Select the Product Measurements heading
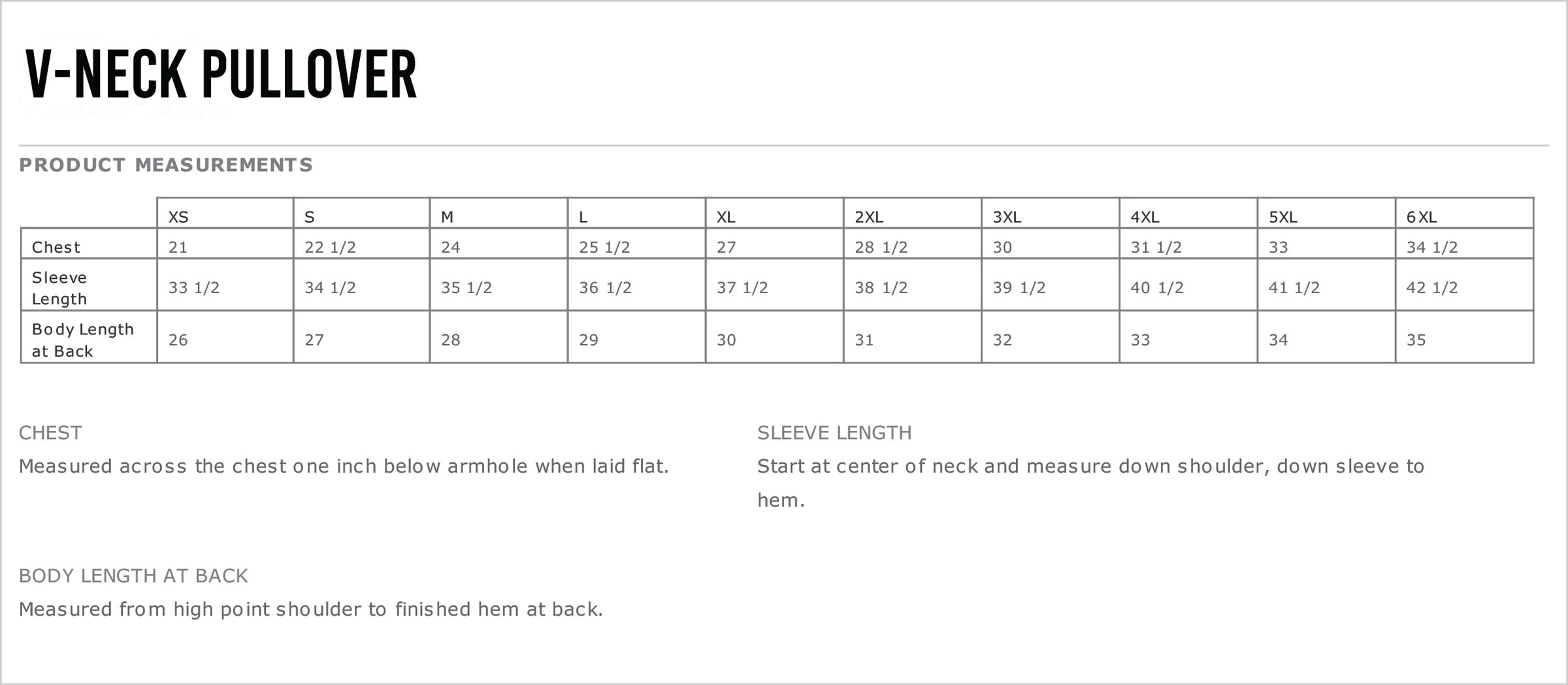The image size is (1568, 685). 166,165
